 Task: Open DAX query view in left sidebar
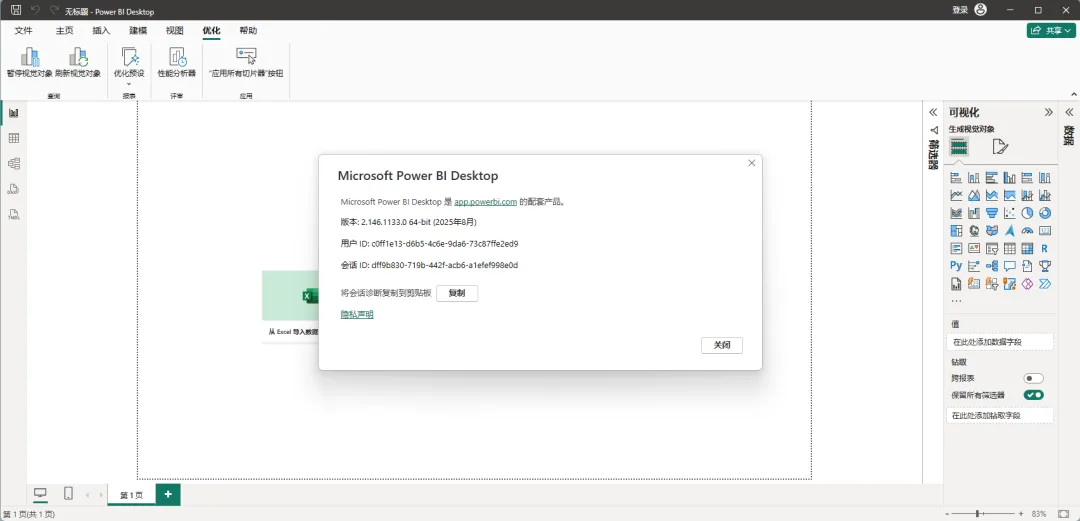pyautogui.click(x=14, y=189)
